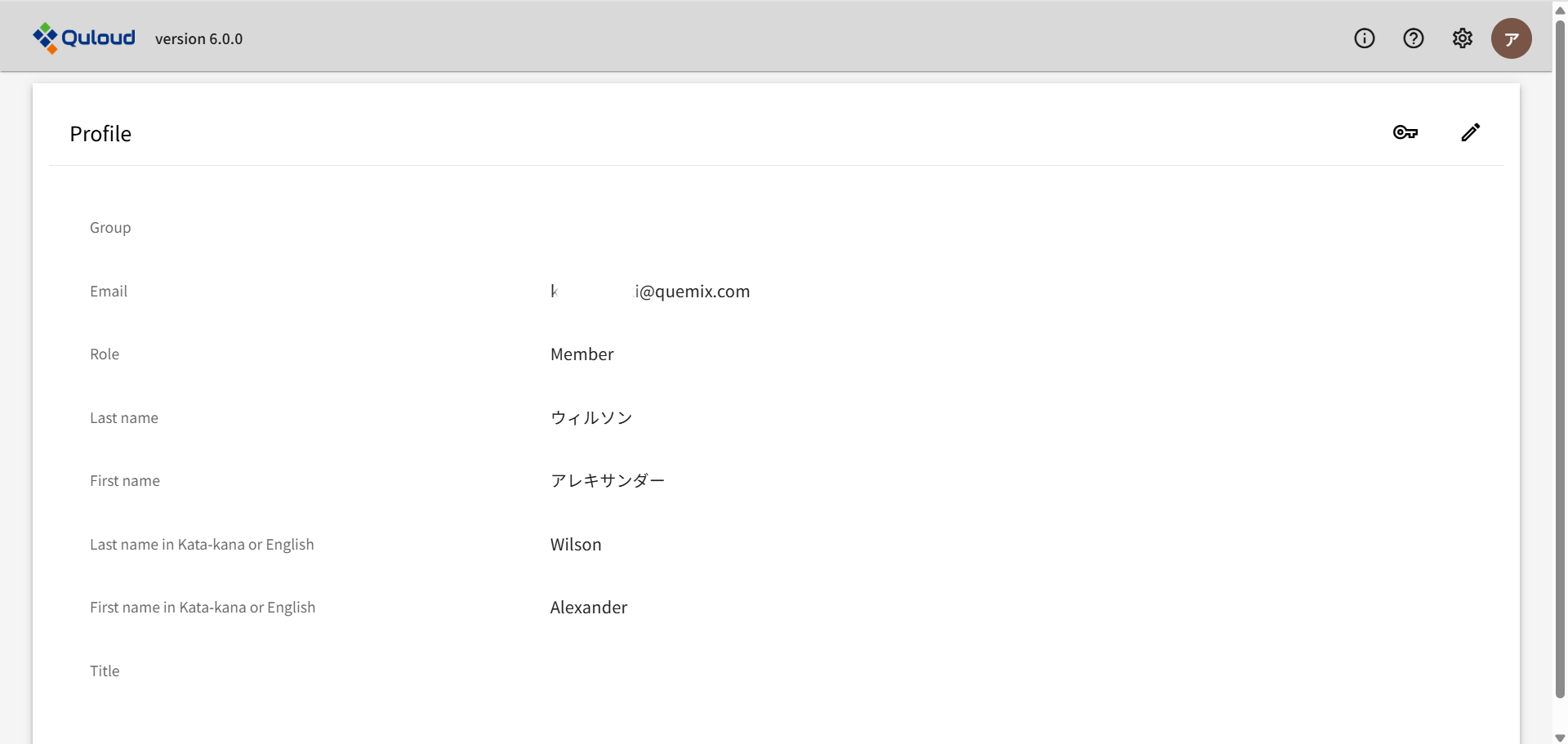Click the scrollbar down arrow

tap(1560, 737)
